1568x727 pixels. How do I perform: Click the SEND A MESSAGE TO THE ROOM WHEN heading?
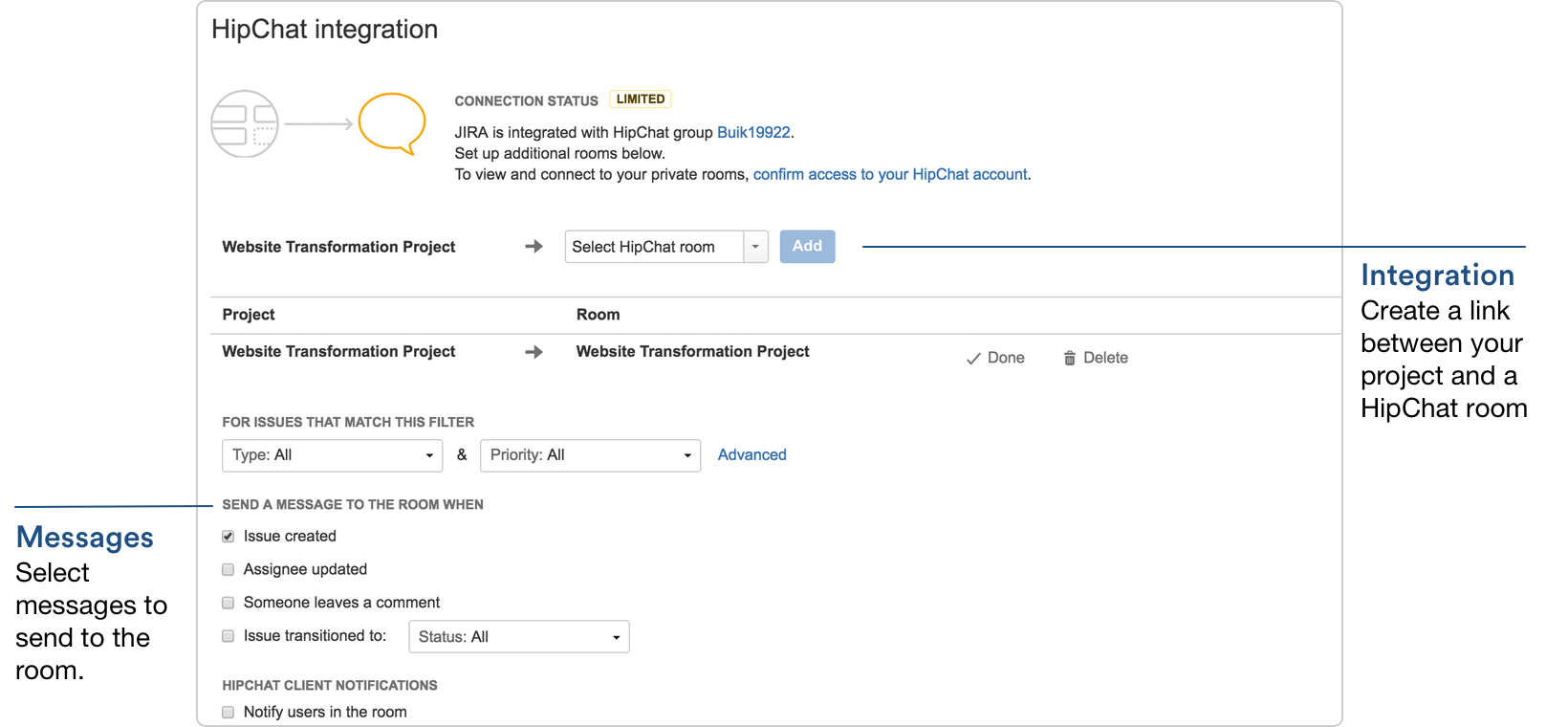[x=353, y=505]
